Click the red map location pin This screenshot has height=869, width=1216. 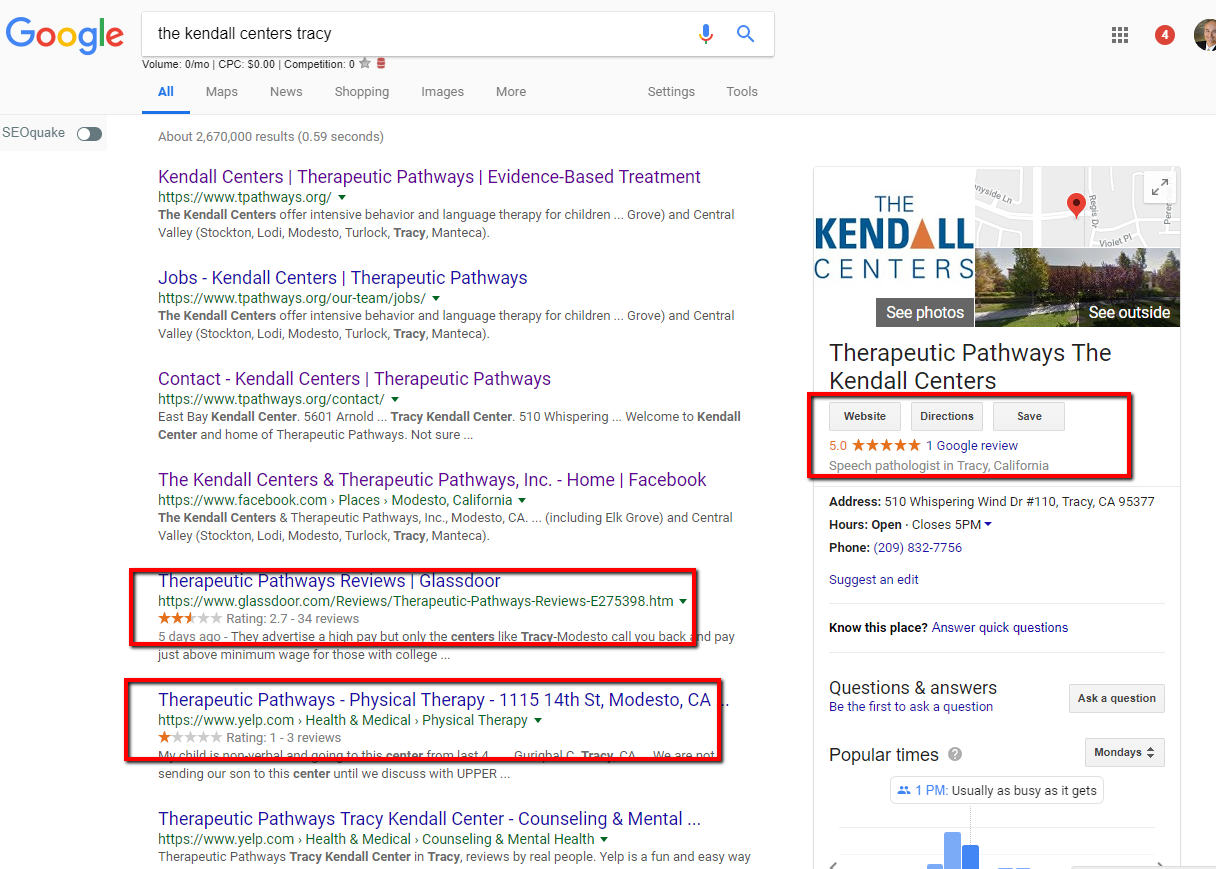pyautogui.click(x=1076, y=206)
